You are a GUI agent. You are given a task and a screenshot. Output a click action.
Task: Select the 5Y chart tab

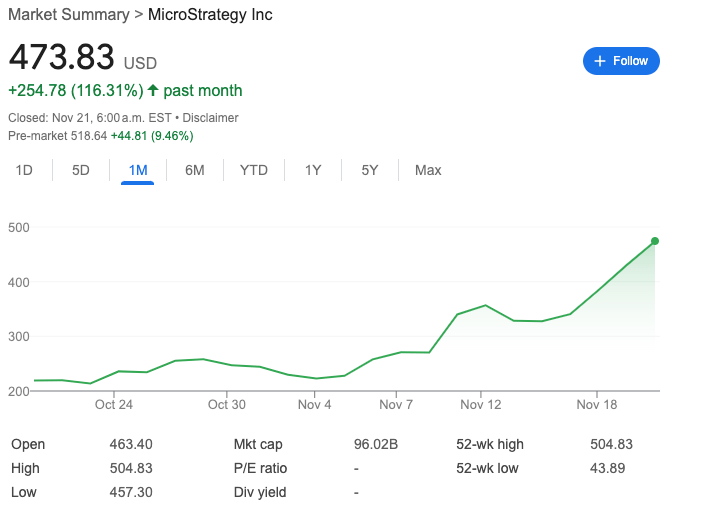pos(370,170)
